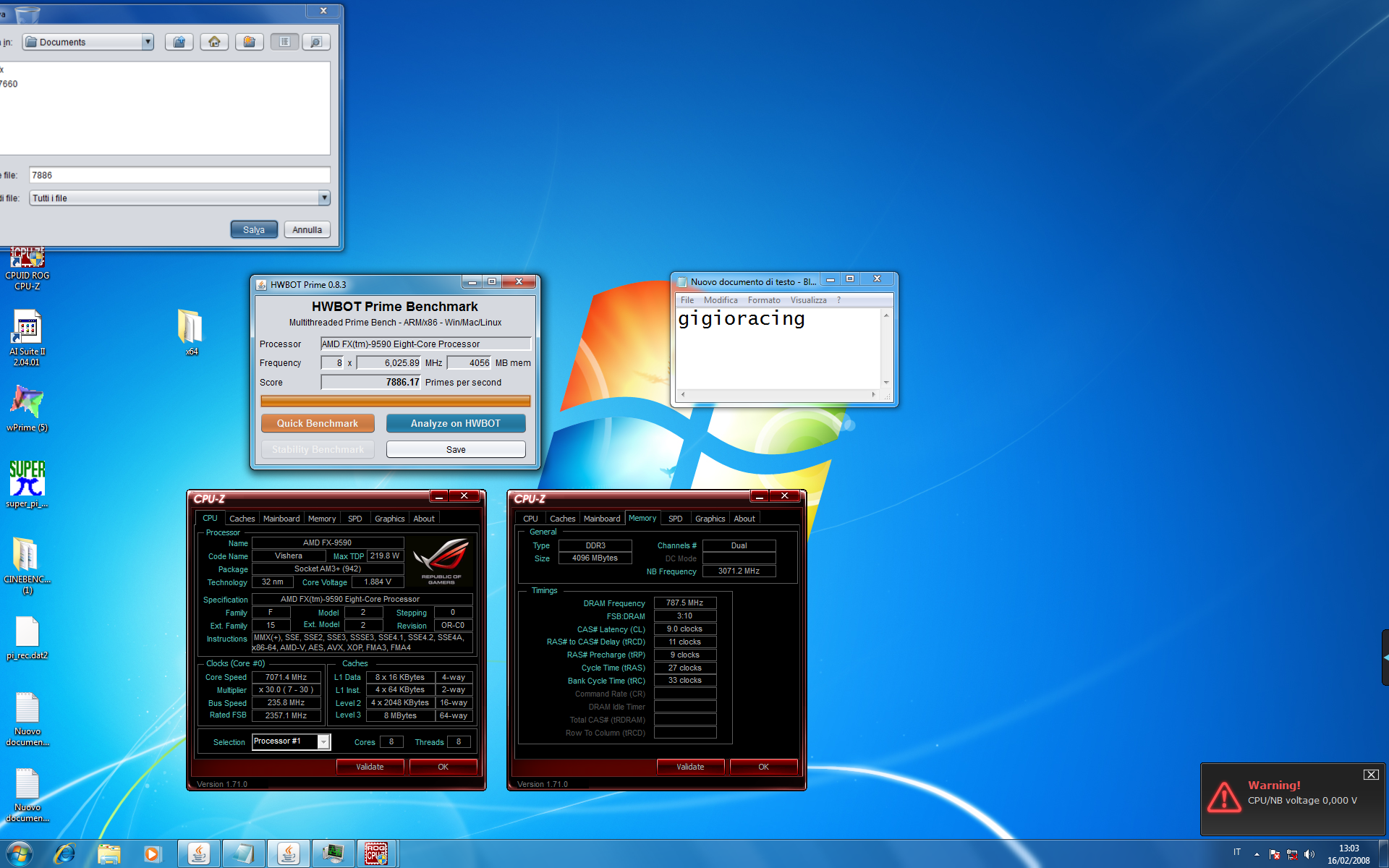The image size is (1389, 868).
Task: Click the warning triangle icon
Action: pos(1224,796)
